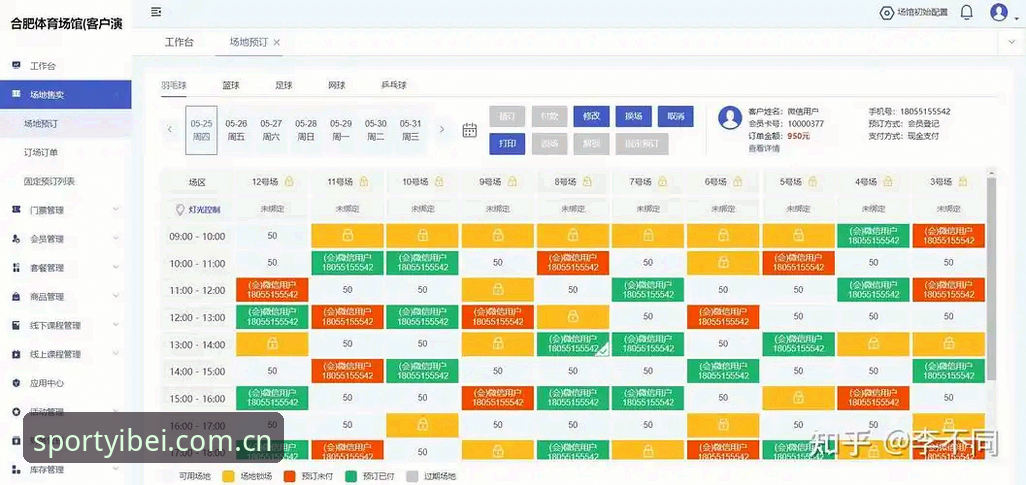Open the calendar date picker icon

[x=470, y=130]
